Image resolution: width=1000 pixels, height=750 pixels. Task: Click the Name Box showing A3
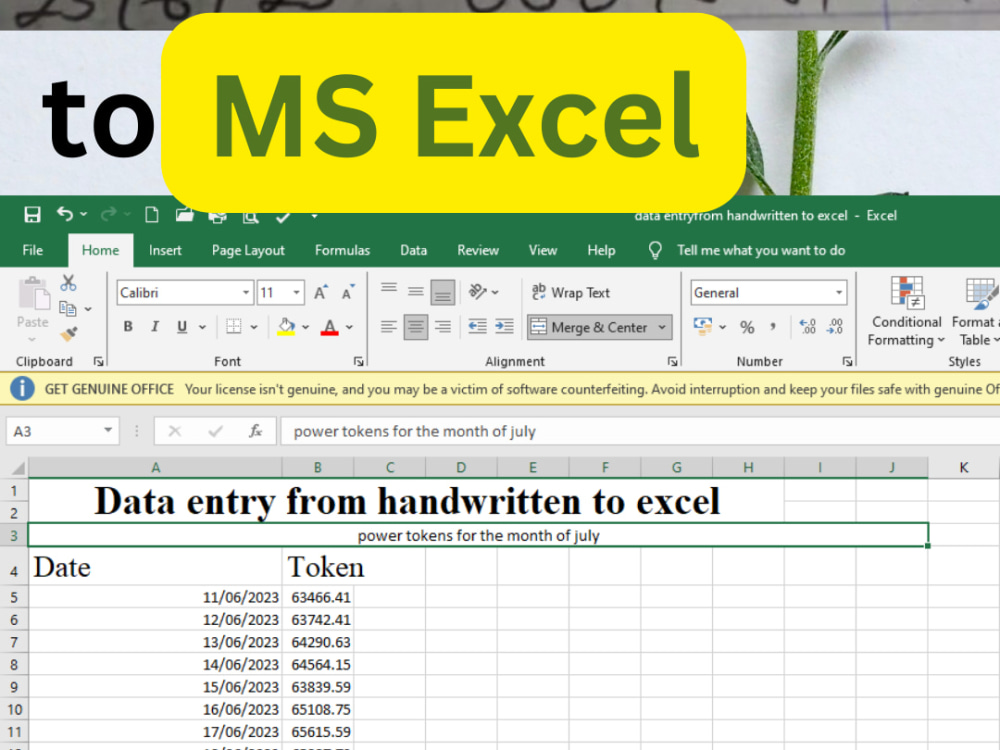pos(55,431)
